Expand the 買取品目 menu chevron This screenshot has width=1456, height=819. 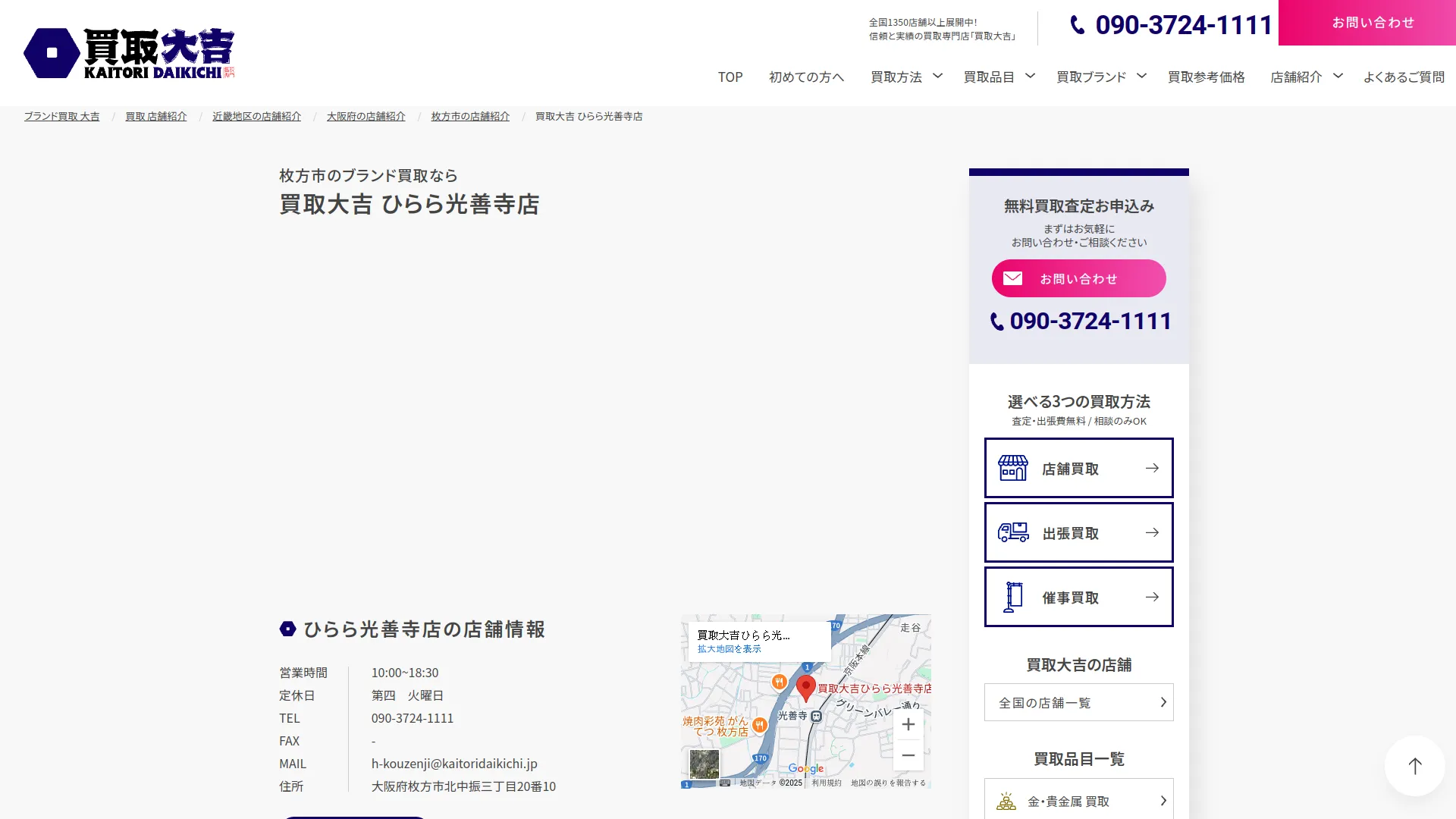coord(1030,76)
